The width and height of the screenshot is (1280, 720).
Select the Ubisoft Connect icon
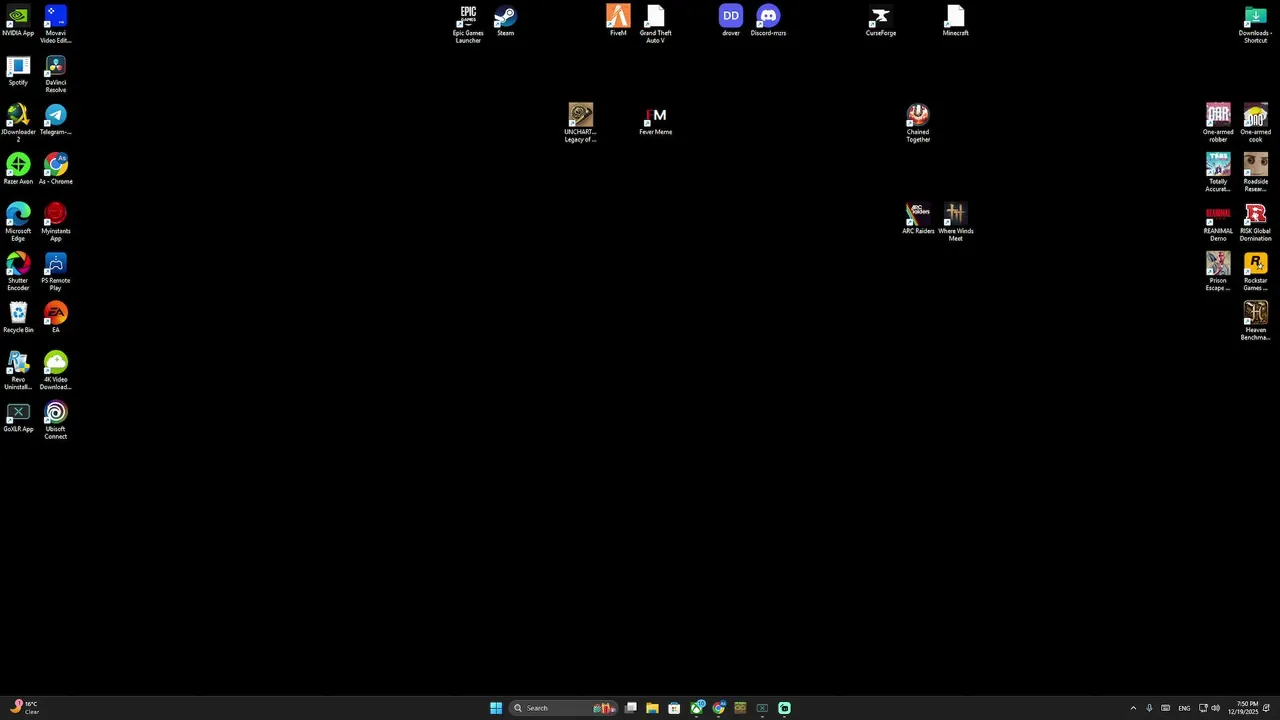pos(56,421)
